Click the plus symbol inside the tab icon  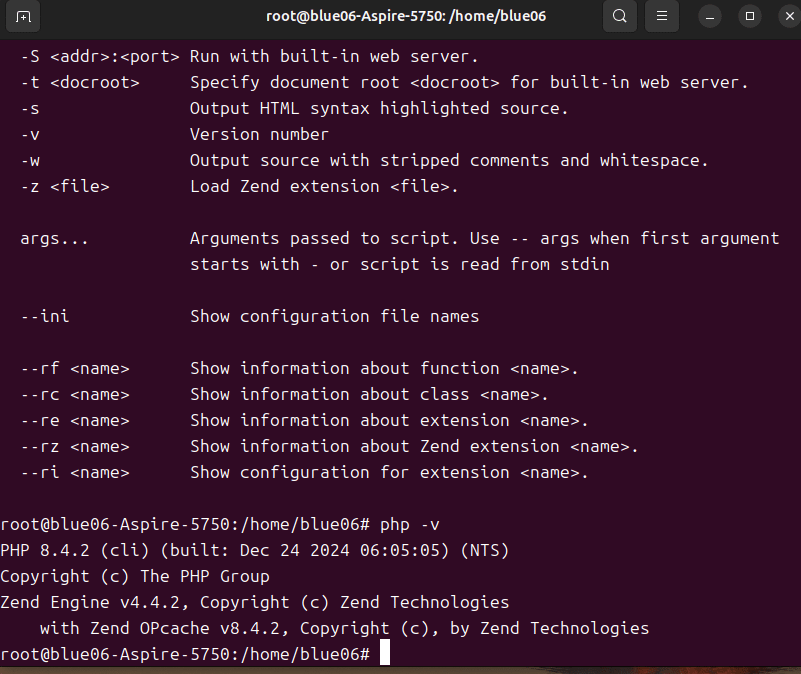[x=23, y=17]
